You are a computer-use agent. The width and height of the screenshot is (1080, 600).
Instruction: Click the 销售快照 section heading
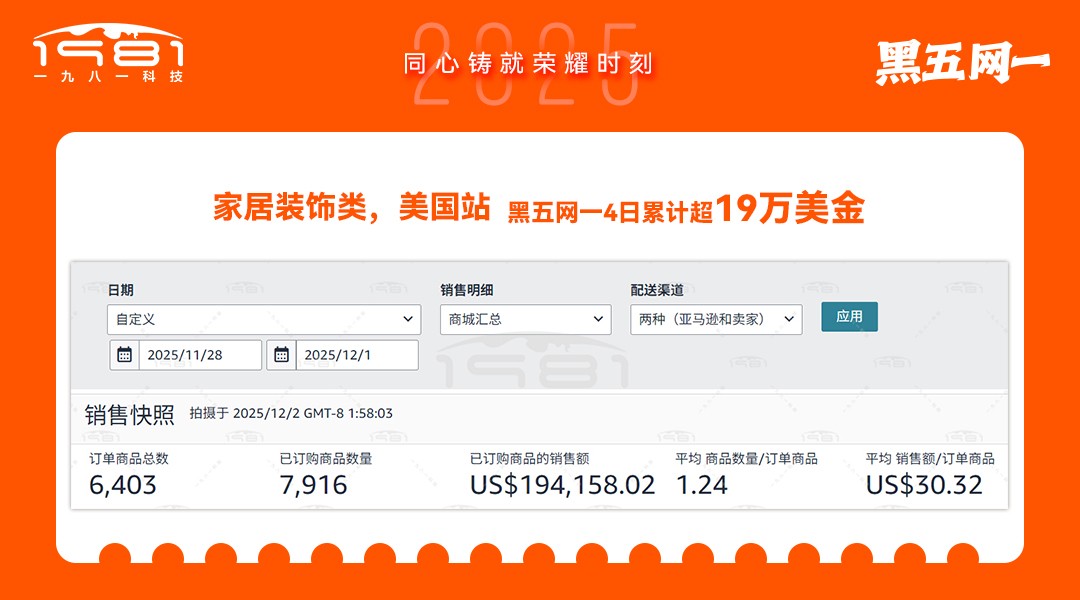coord(130,415)
